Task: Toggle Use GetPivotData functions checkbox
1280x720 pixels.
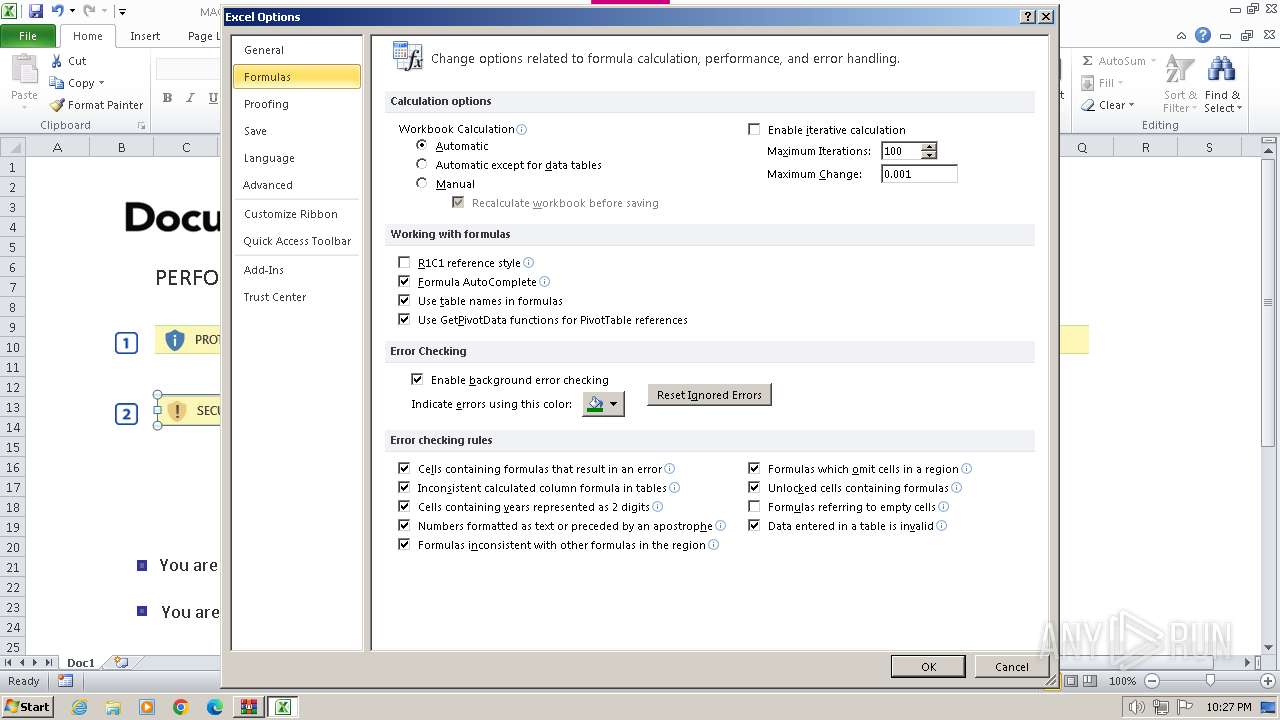Action: [x=404, y=319]
